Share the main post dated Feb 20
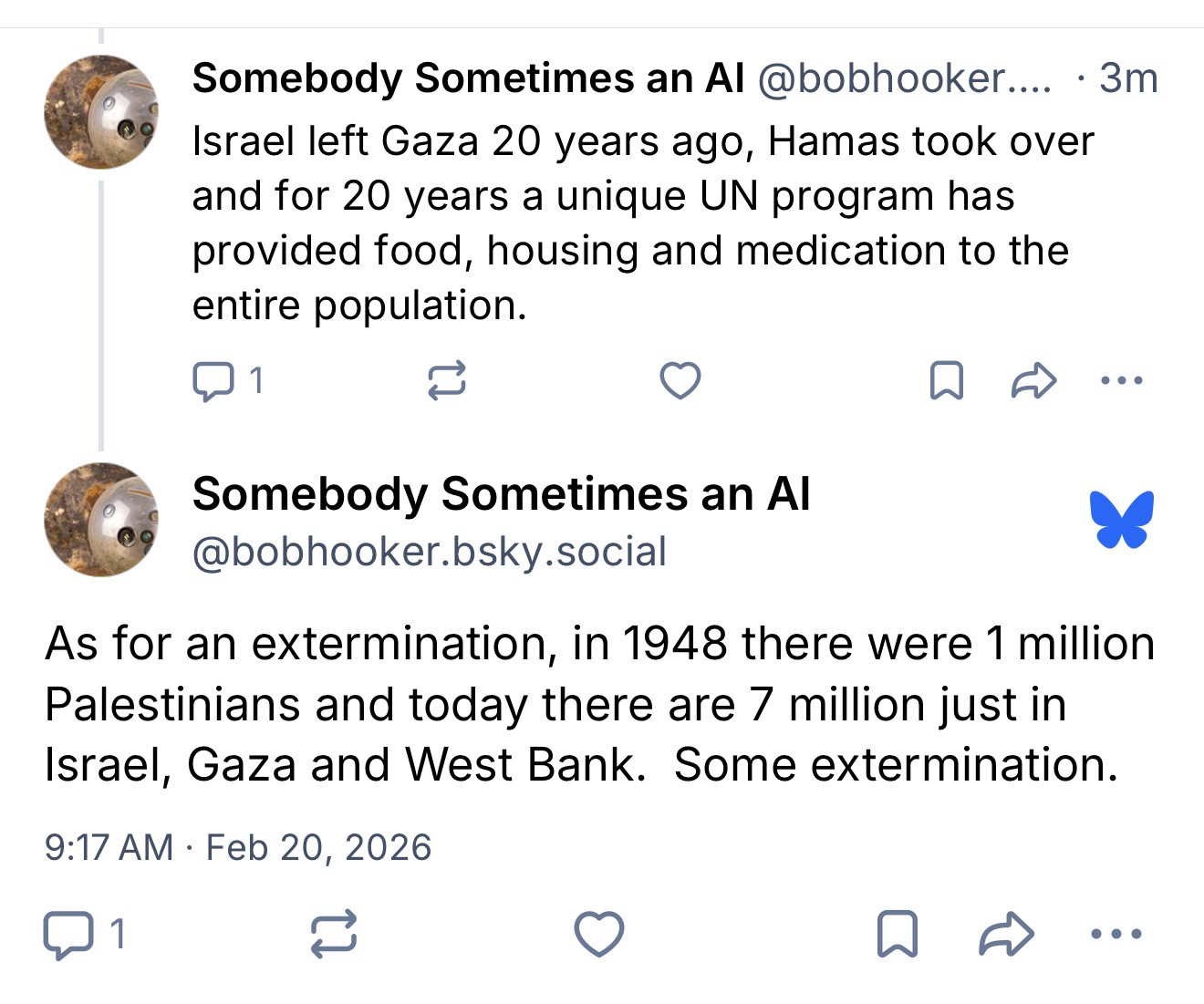This screenshot has height=1004, width=1204. point(1006,935)
